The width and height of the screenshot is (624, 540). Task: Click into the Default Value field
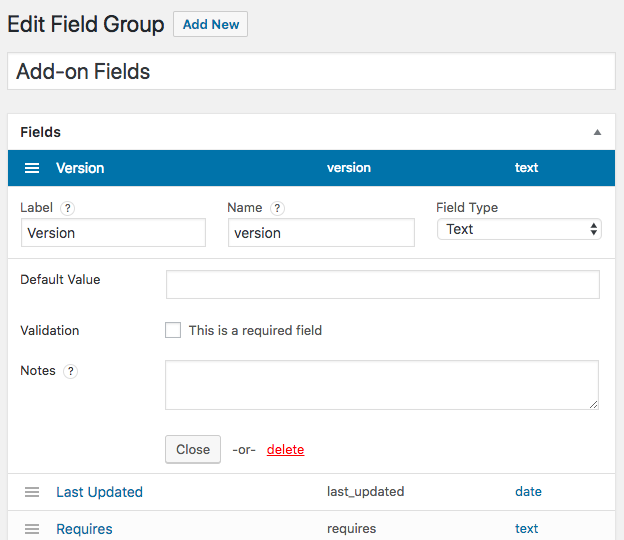382,284
